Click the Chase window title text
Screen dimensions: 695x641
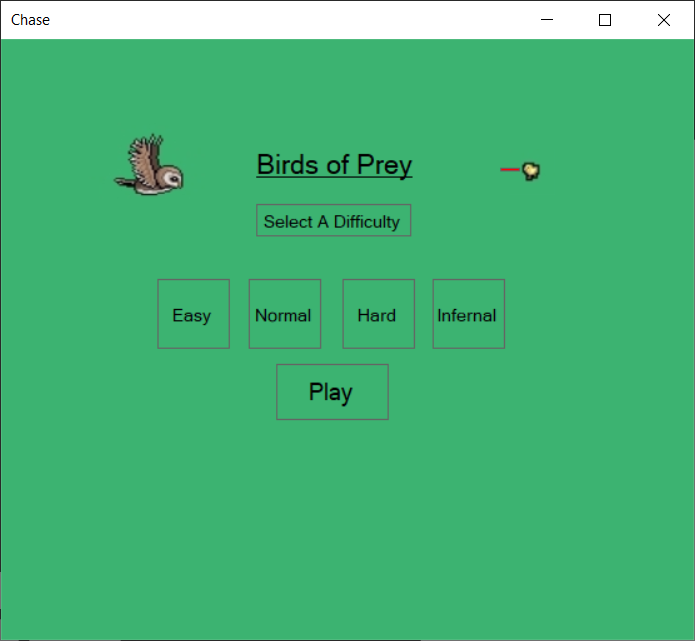(30, 20)
